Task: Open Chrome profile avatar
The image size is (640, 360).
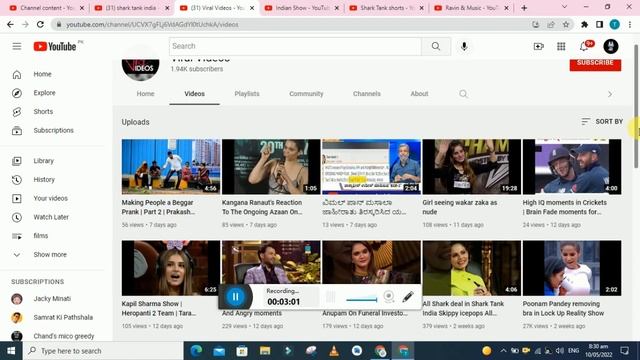Action: click(x=614, y=24)
